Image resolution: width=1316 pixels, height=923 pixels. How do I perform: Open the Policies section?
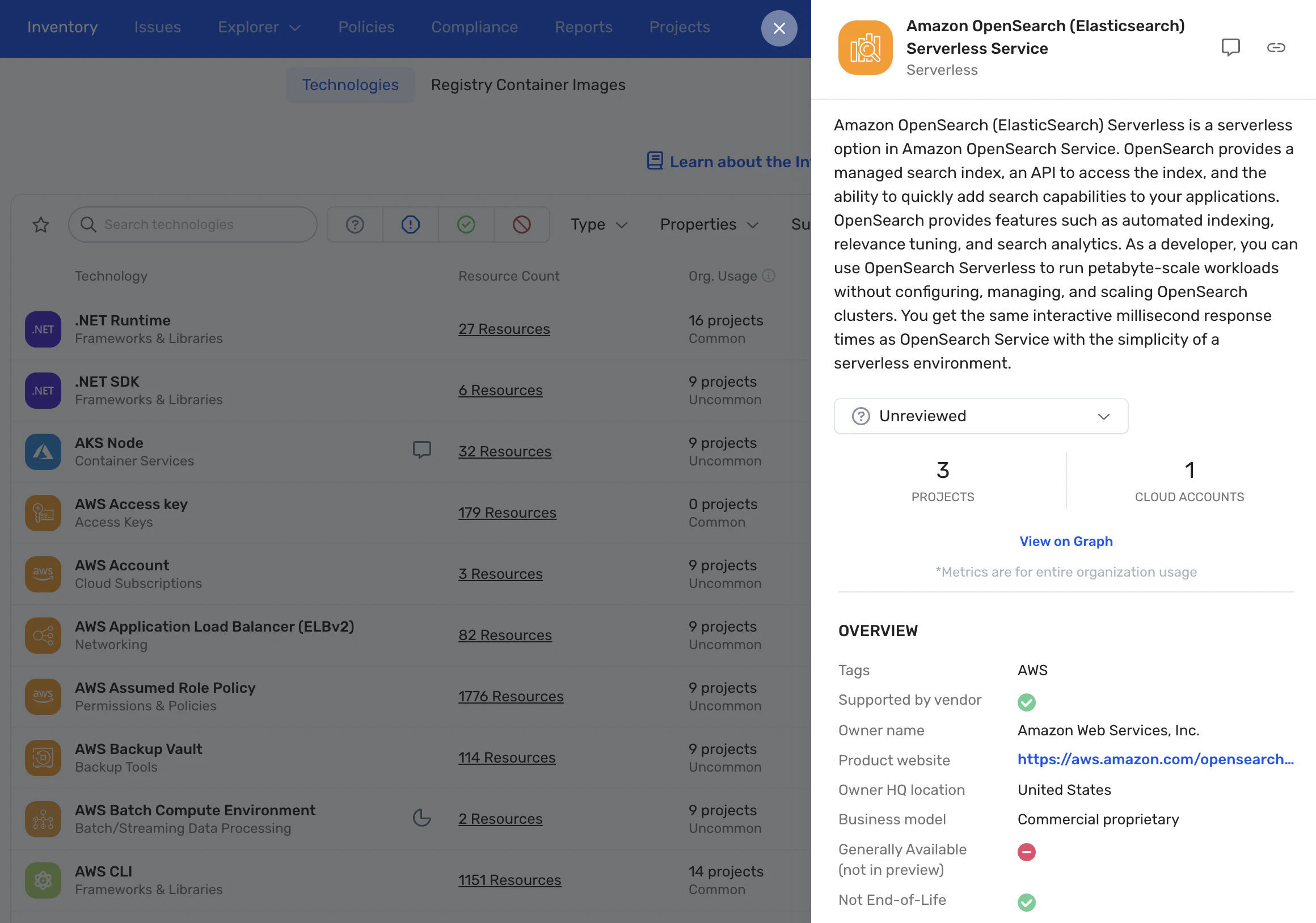(x=366, y=27)
